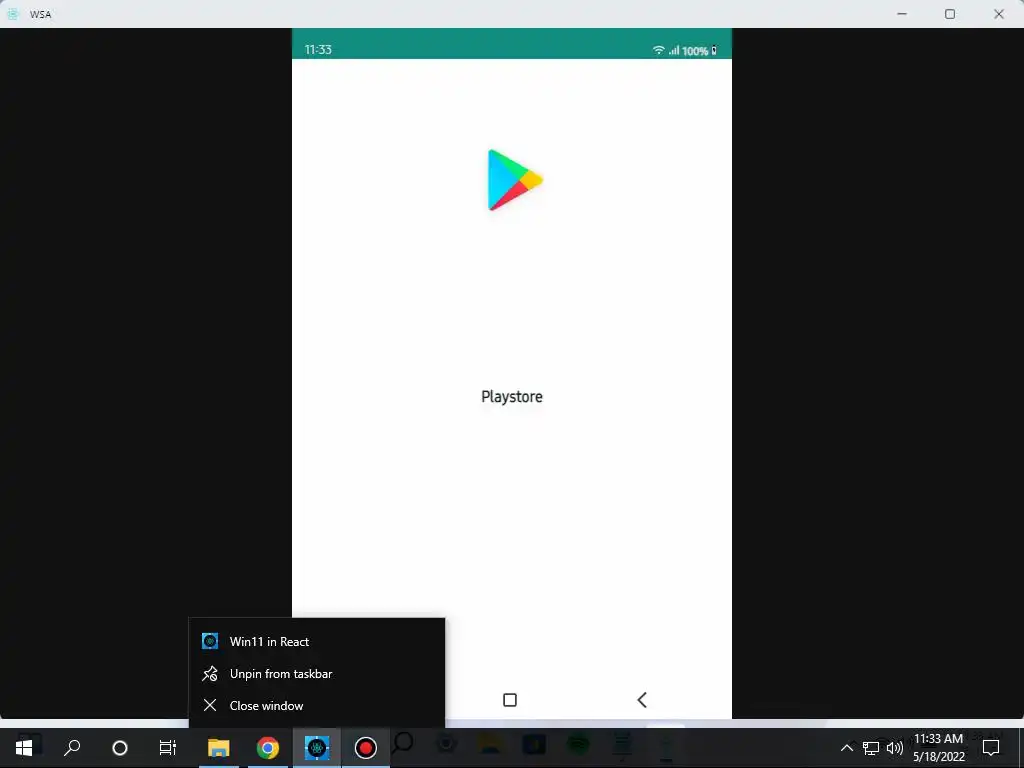Tap the Android recent apps square button
This screenshot has height=768, width=1024.
(510, 700)
